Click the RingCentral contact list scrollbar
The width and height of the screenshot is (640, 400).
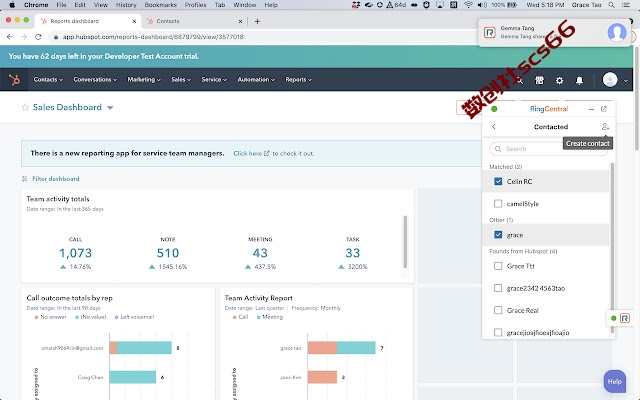point(612,248)
